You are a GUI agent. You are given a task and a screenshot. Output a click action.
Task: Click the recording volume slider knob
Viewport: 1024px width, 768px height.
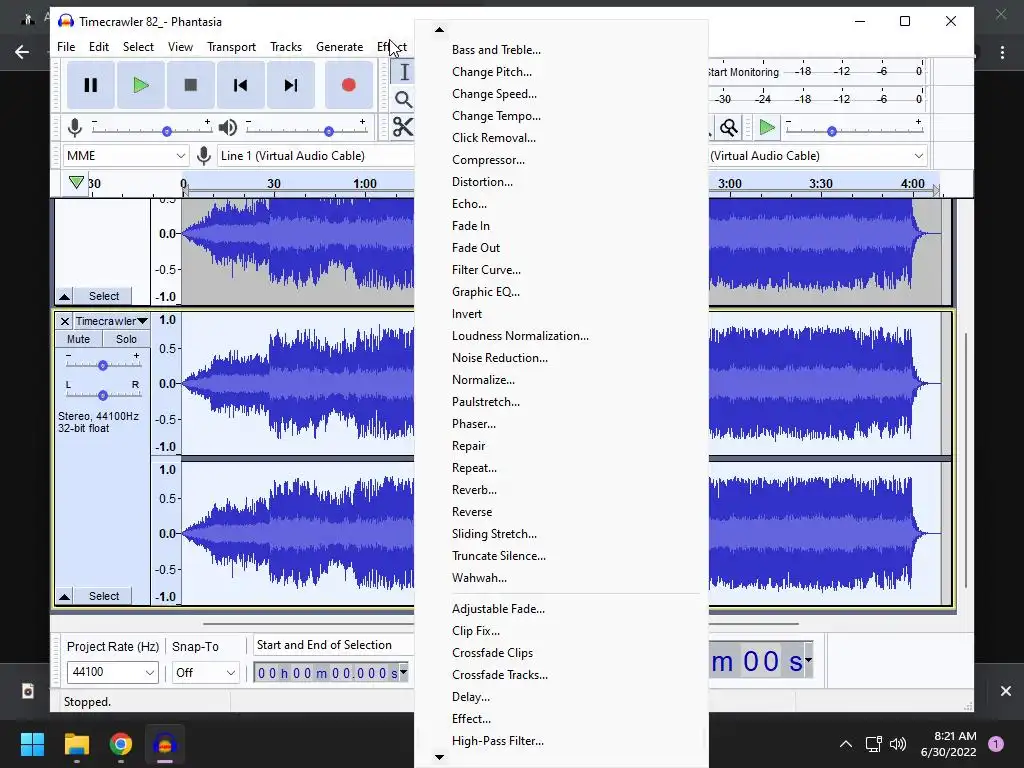coord(167,131)
